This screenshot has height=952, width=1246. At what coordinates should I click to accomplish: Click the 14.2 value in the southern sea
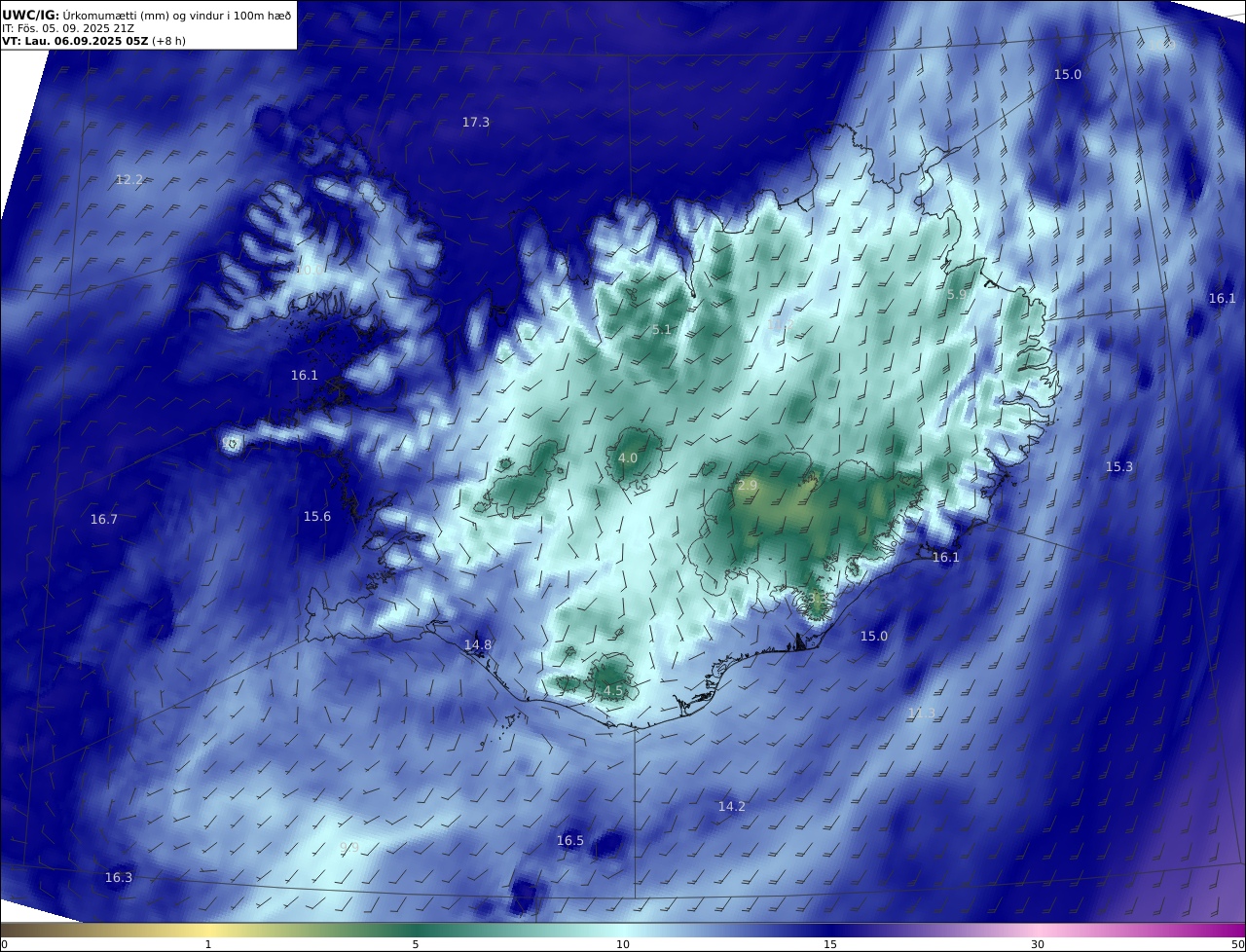(x=732, y=806)
